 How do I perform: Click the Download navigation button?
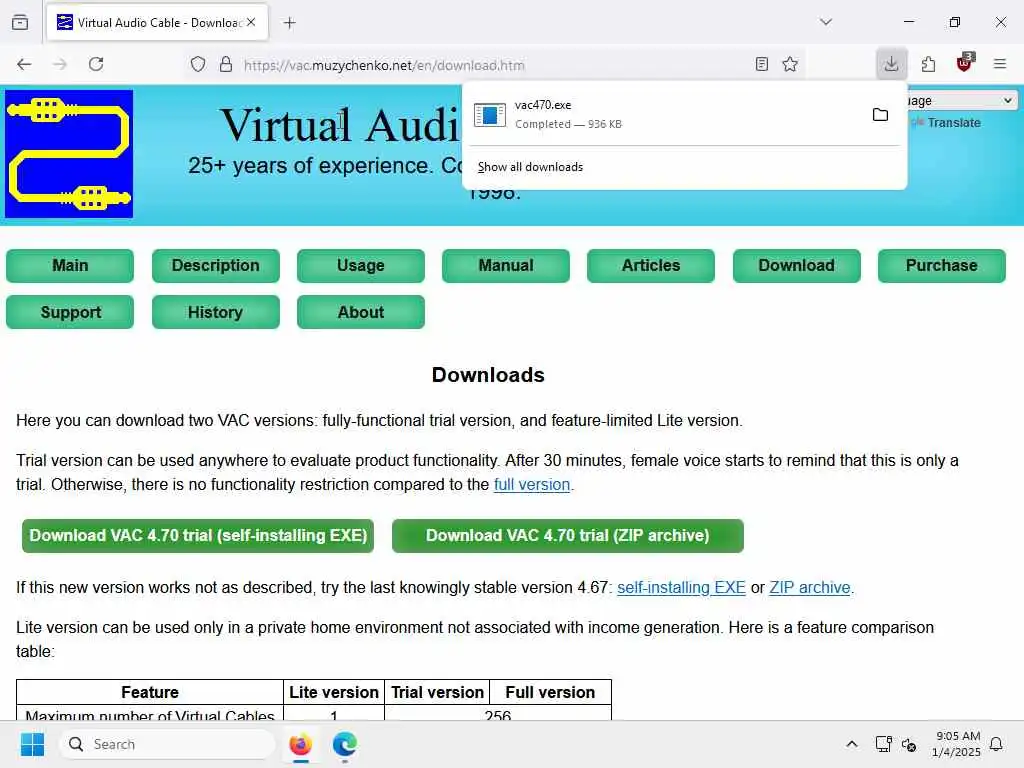point(796,266)
